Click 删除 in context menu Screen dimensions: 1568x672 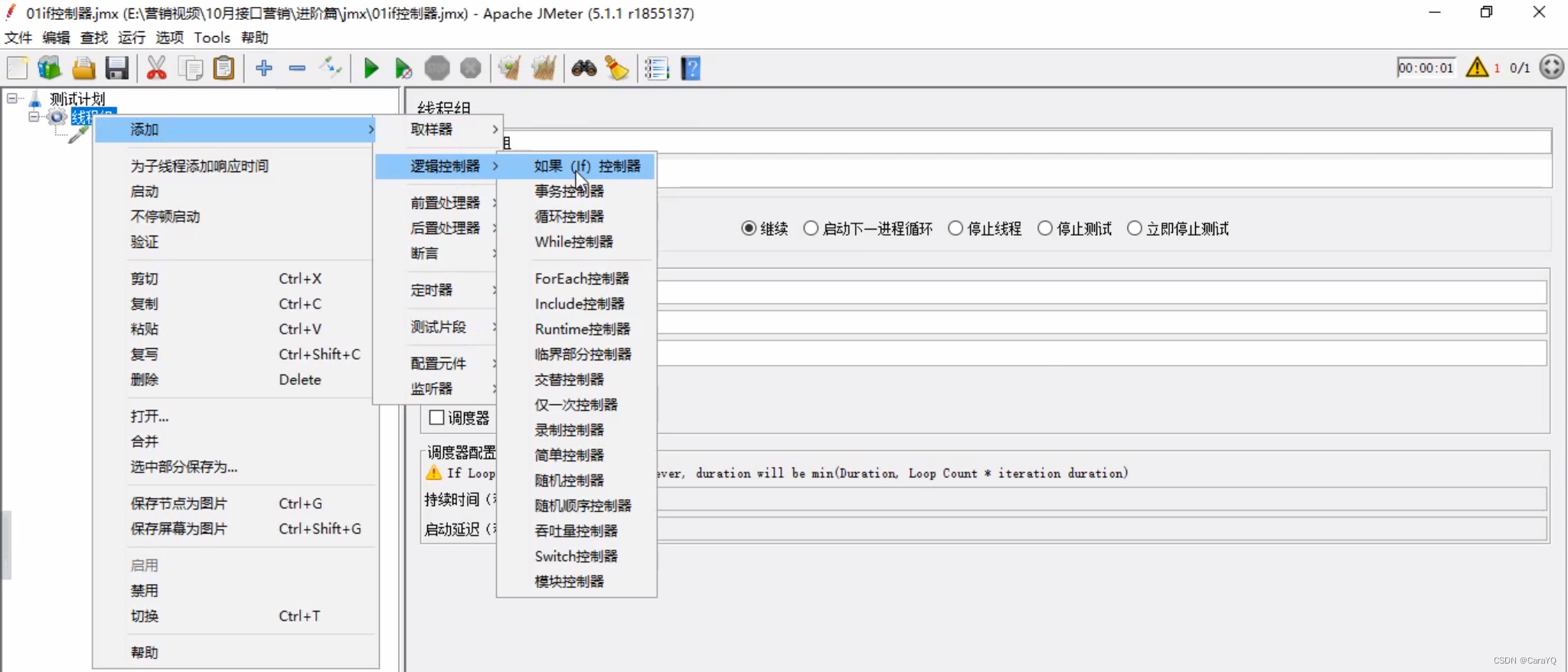tap(236, 380)
